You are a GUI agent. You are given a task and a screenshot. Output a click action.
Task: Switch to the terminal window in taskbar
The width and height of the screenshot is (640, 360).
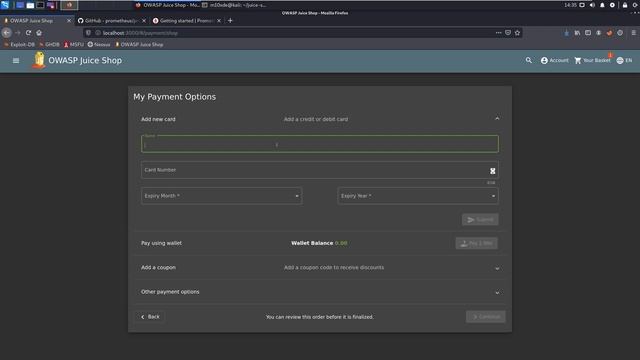[234, 5]
